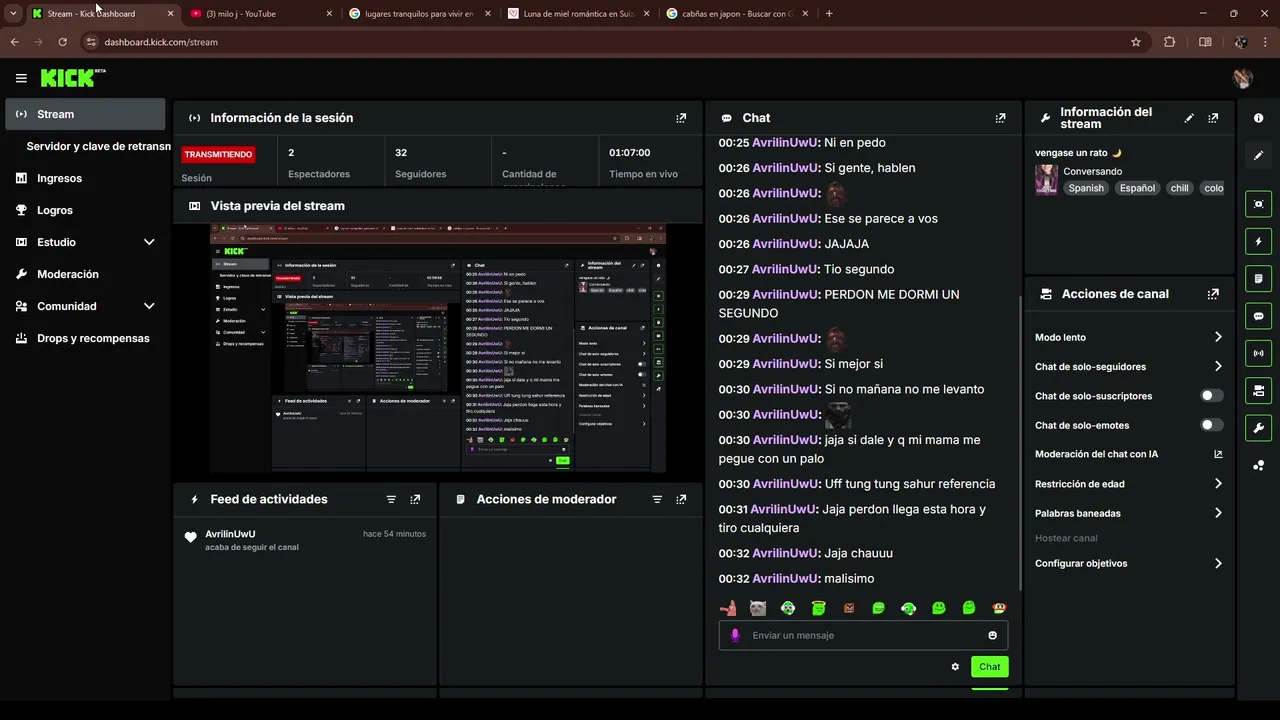Viewport: 1280px width, 720px height.
Task: Click the stream preview thumbnail
Action: point(438,348)
